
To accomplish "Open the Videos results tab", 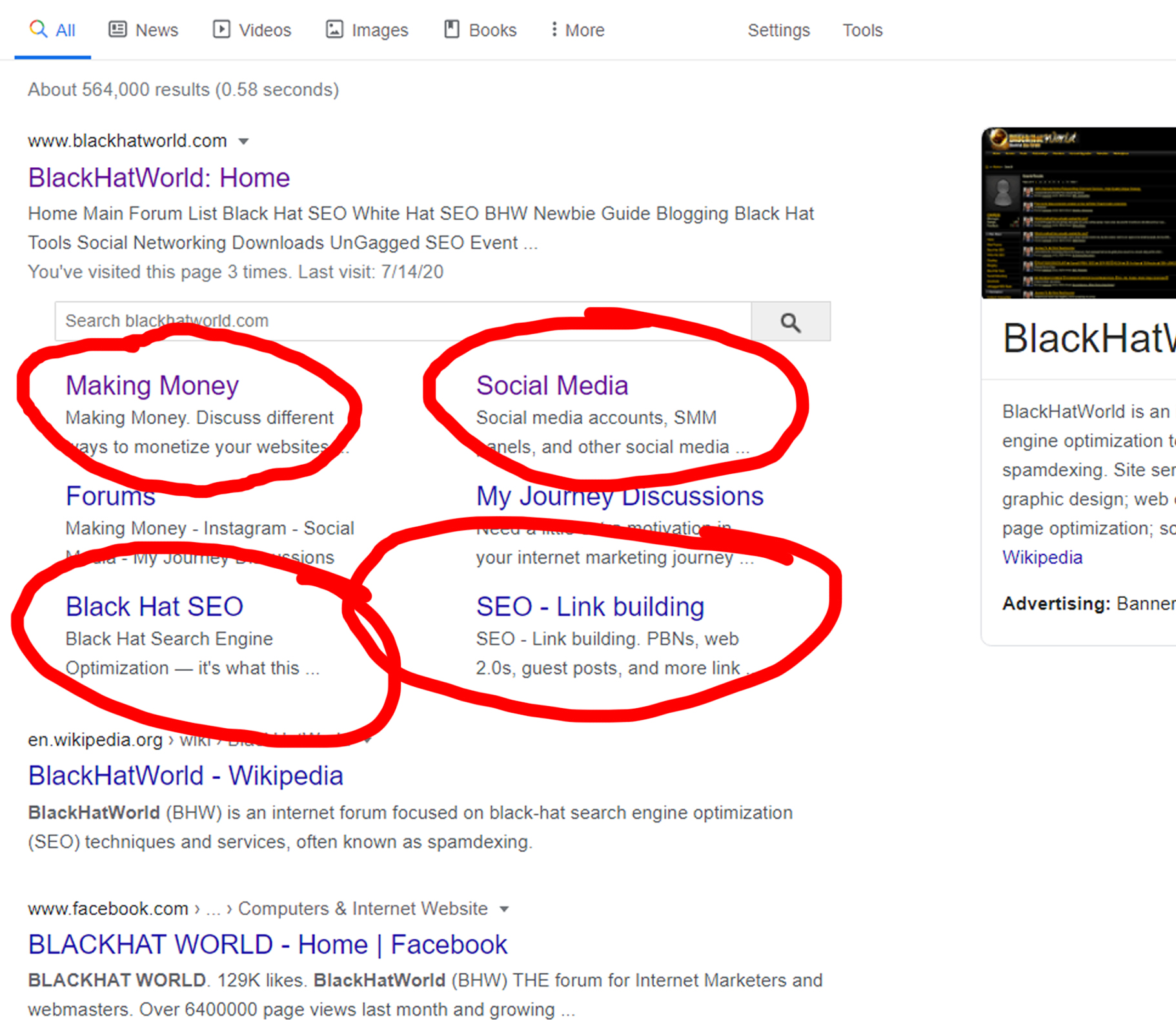I will click(252, 30).
